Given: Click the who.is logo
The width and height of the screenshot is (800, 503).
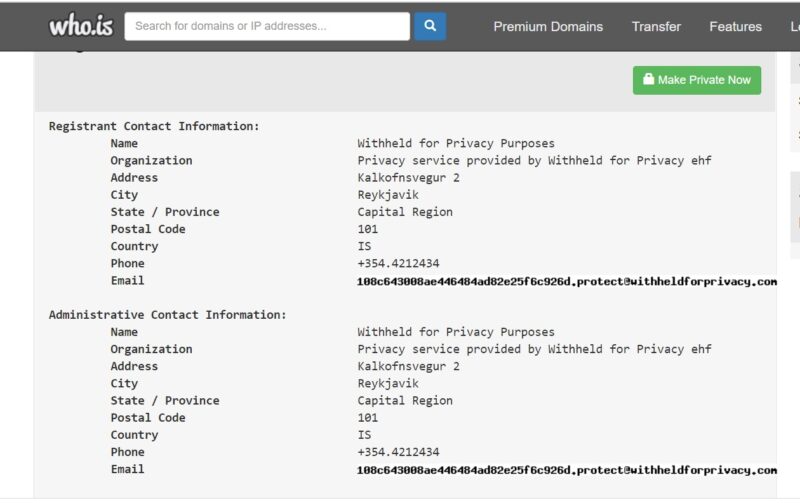Looking at the screenshot, I should (x=81, y=26).
